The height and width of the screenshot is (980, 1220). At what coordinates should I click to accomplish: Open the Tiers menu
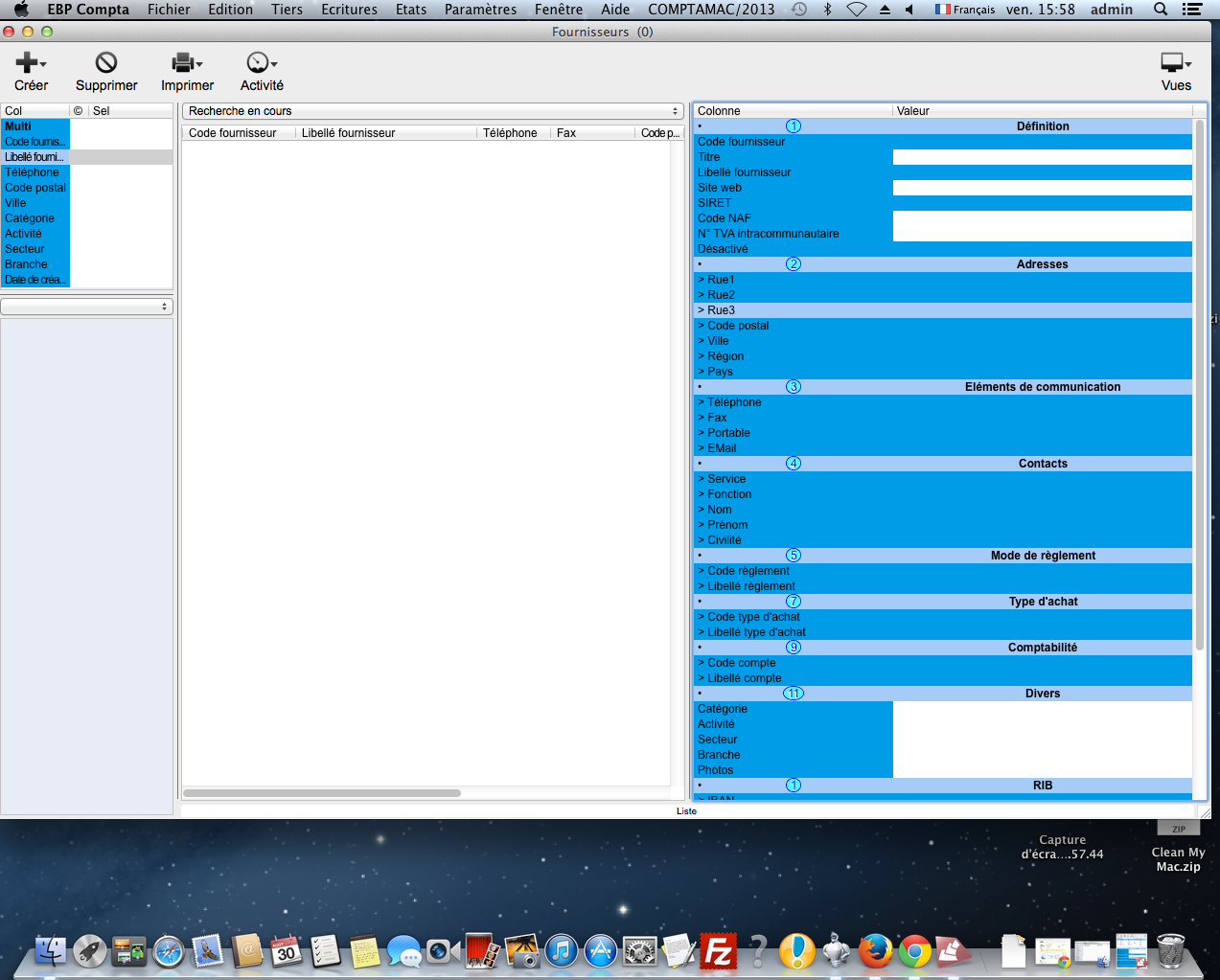pos(287,9)
